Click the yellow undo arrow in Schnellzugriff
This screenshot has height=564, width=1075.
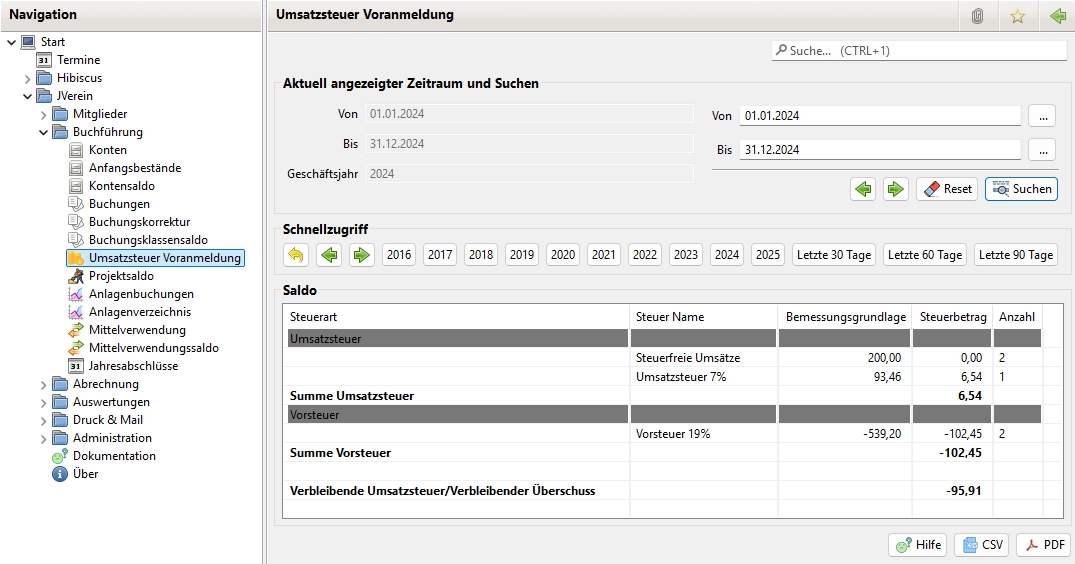(x=296, y=255)
